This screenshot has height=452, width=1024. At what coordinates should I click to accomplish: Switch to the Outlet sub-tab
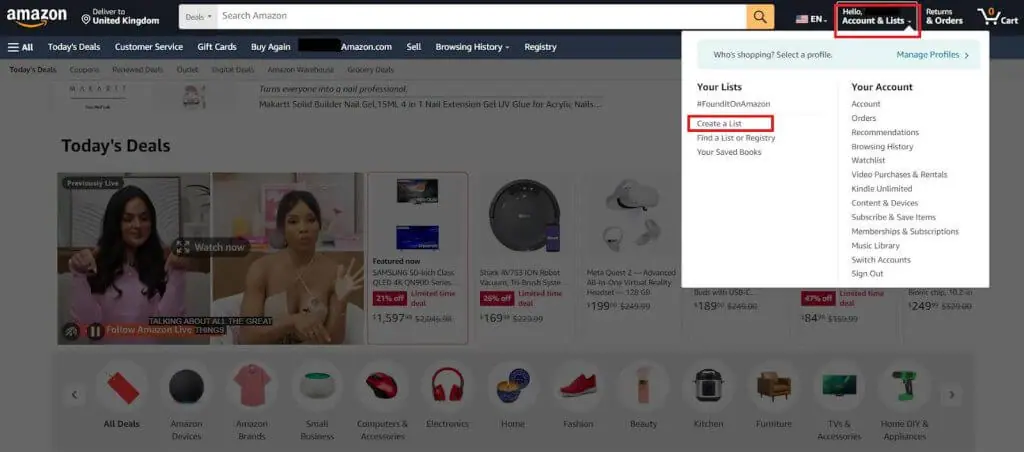(187, 70)
